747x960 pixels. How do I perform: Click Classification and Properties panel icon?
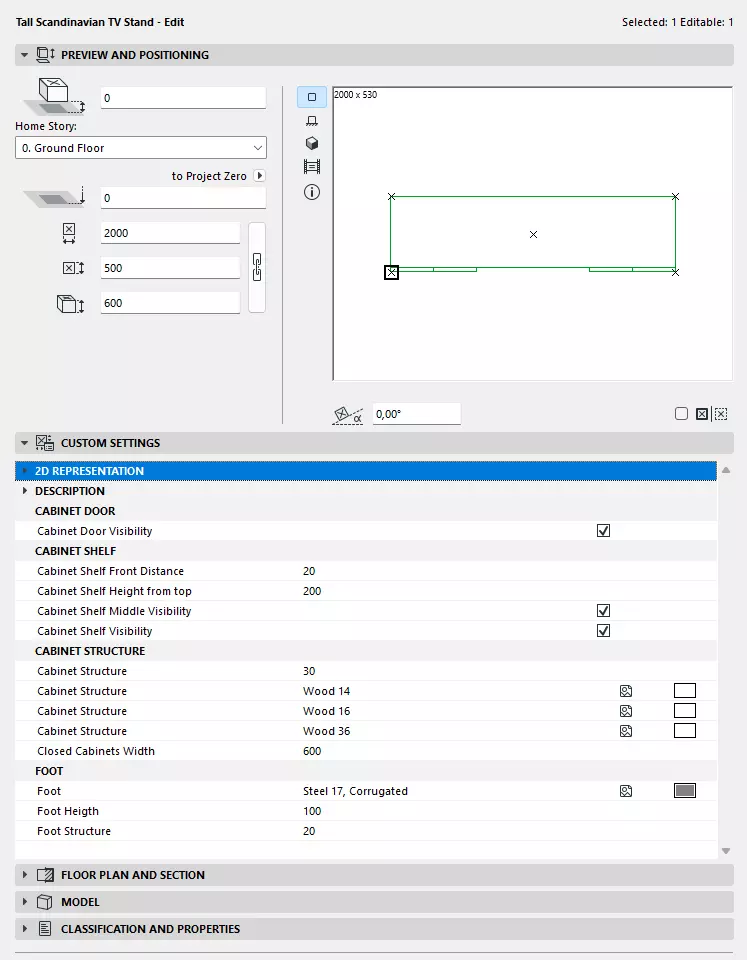pyautogui.click(x=45, y=929)
